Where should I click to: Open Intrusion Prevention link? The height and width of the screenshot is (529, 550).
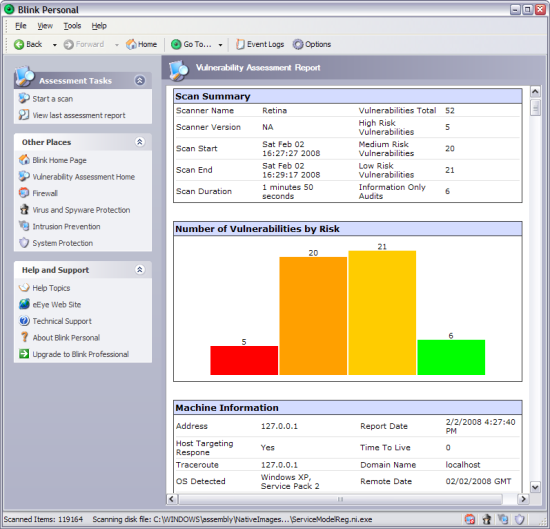coord(66,227)
